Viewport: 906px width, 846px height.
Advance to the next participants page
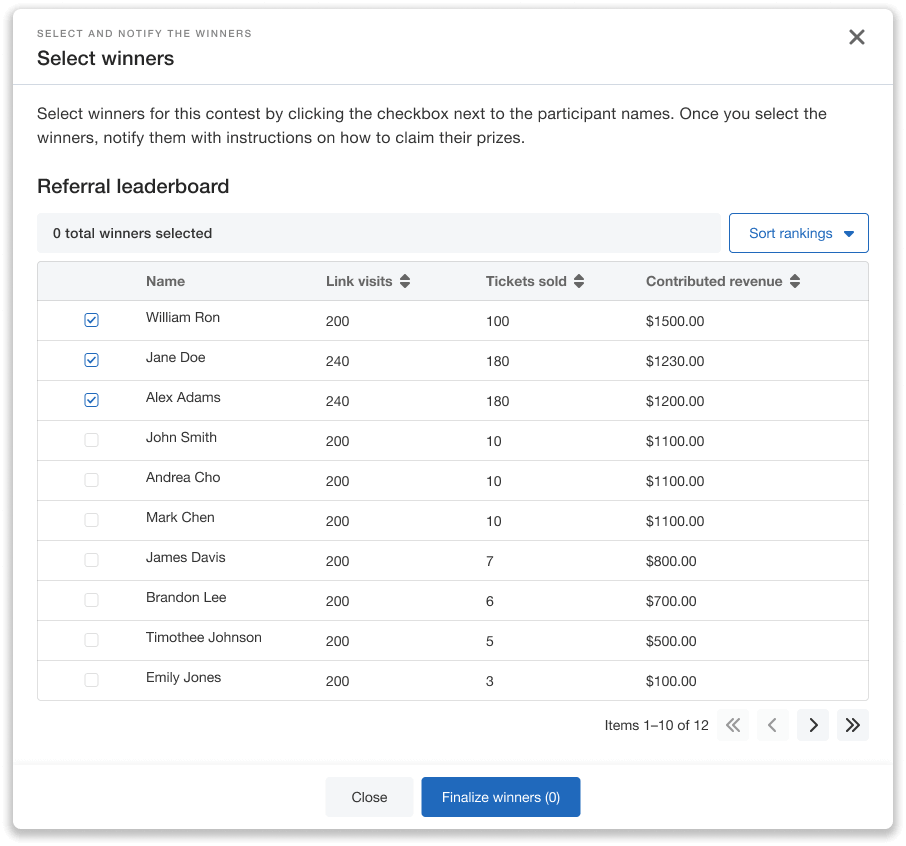click(812, 725)
